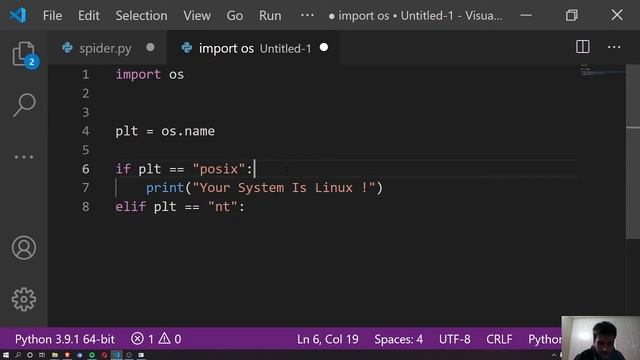The width and height of the screenshot is (640, 360).
Task: Click the errors count icon in status bar
Action: (x=142, y=339)
